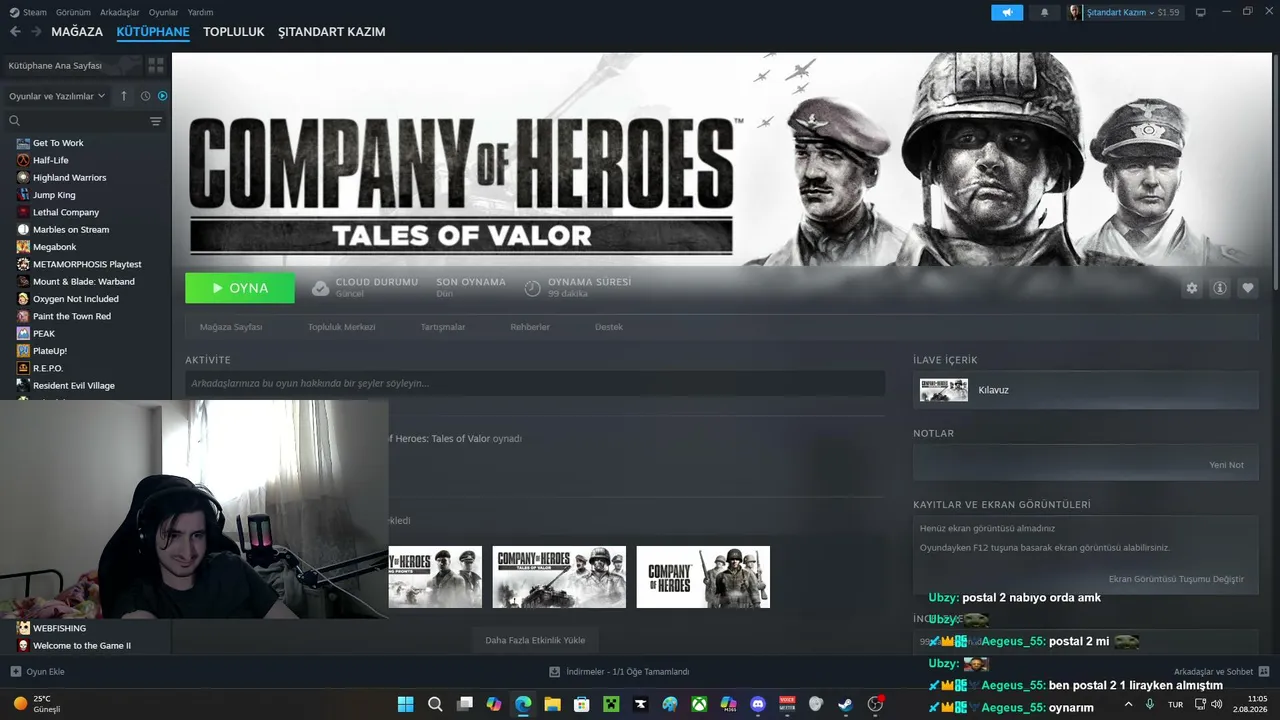
Task: Select Mount & Blade: Warband in the list
Action: point(83,281)
